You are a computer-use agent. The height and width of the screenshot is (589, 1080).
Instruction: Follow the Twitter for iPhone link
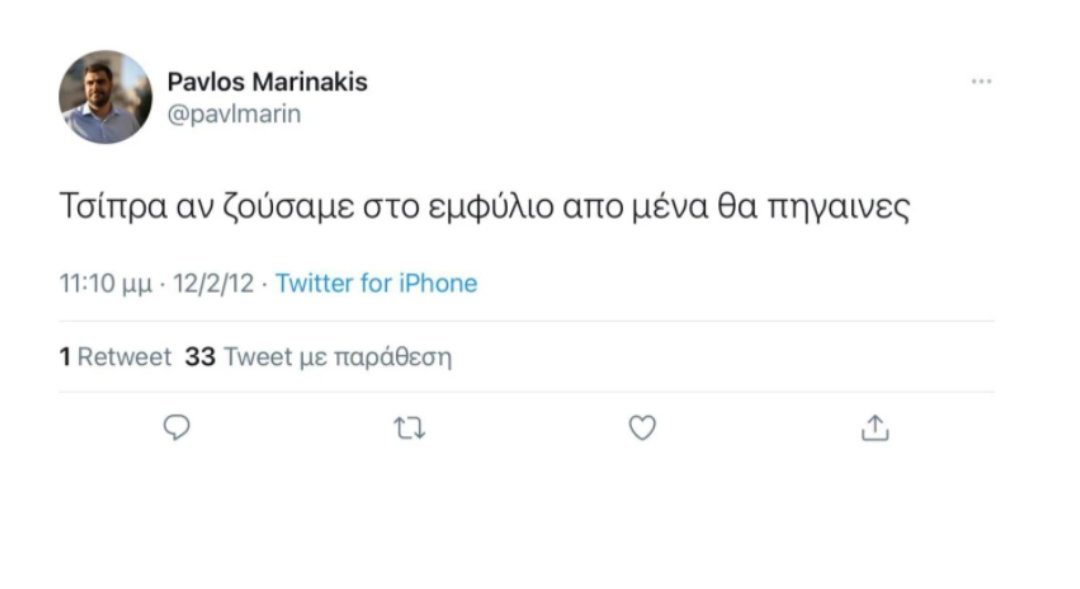click(376, 283)
